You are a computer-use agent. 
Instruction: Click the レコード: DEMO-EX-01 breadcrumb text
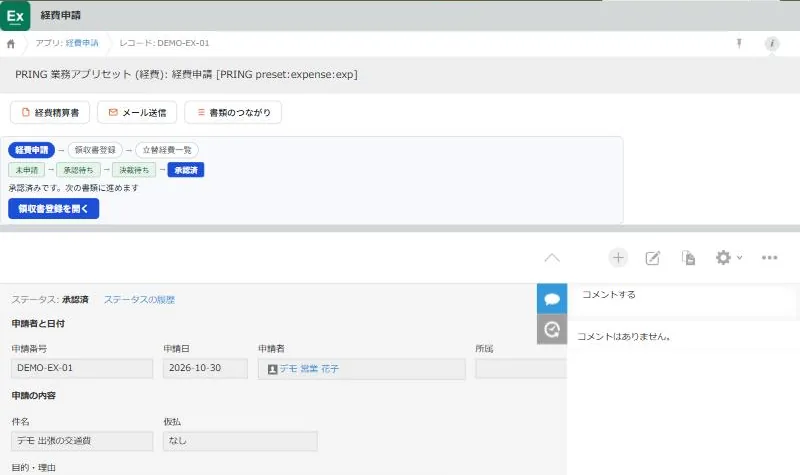[164, 43]
